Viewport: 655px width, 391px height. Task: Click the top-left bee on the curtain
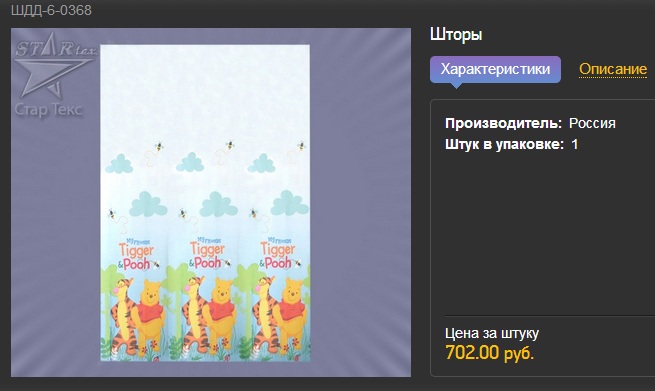point(159,146)
